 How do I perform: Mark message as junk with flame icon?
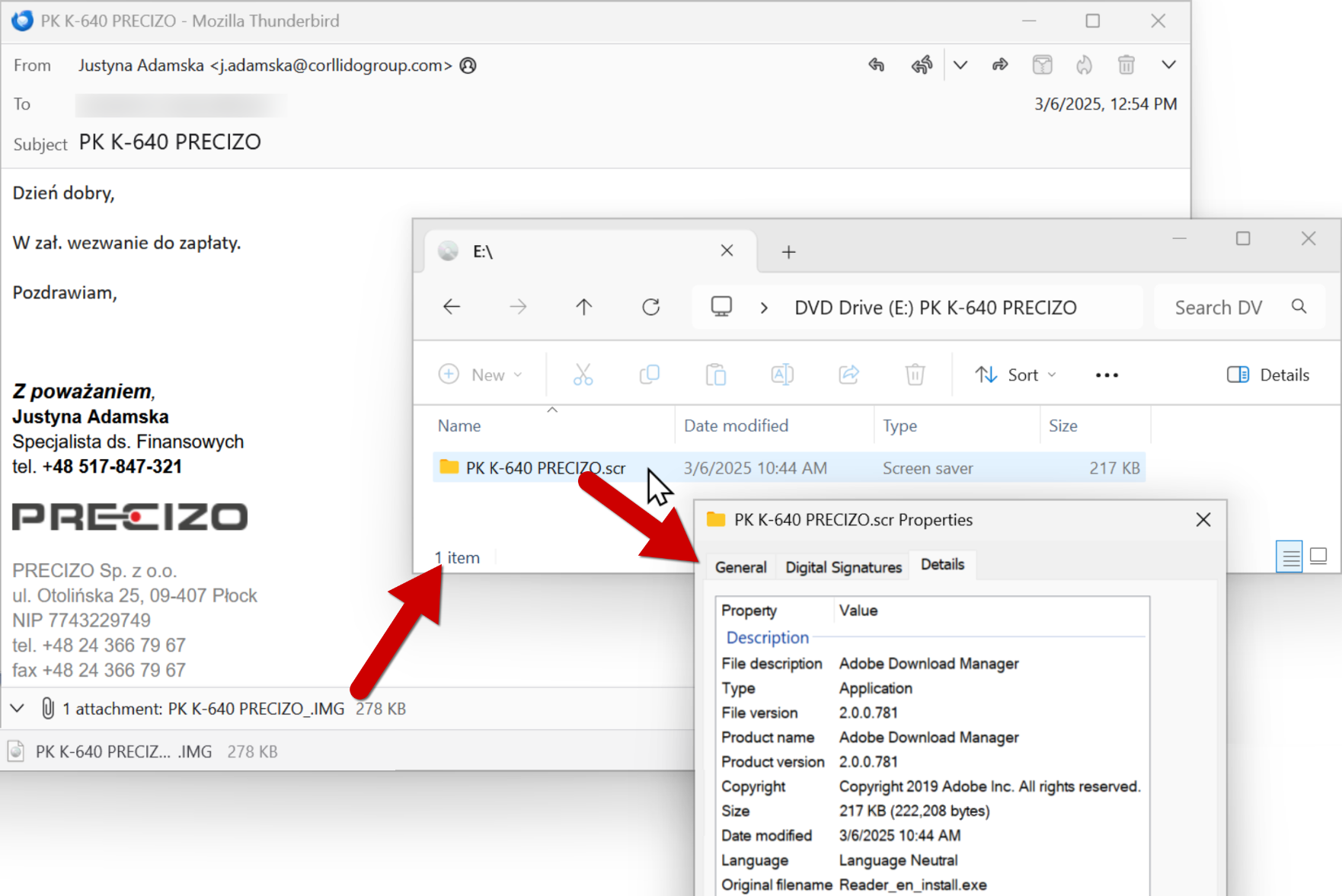(1084, 65)
